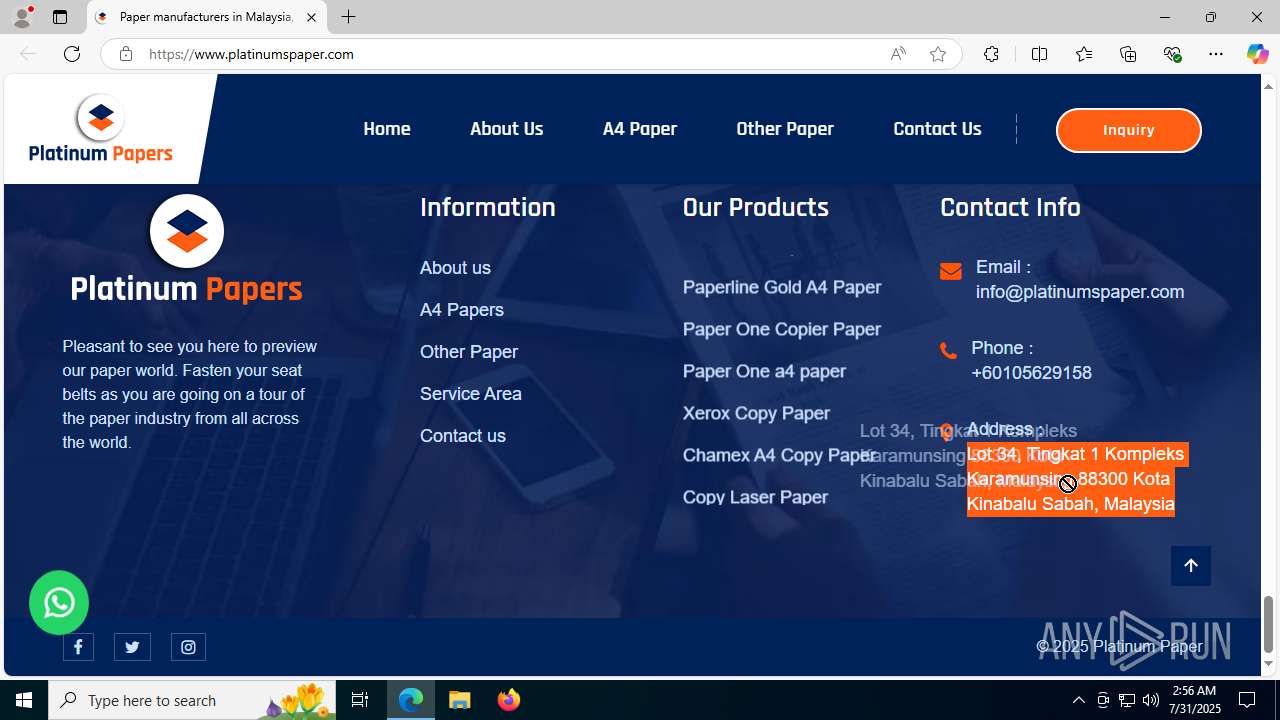1280x720 pixels.
Task: View site information lock icon
Action: (x=125, y=54)
